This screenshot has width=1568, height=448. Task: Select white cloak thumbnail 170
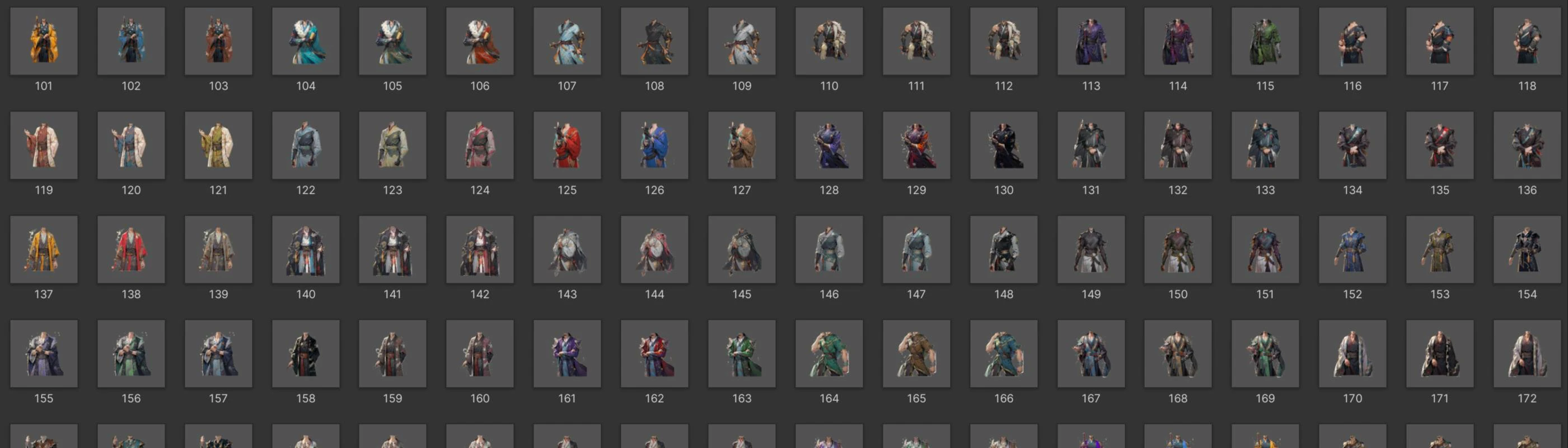[1352, 354]
